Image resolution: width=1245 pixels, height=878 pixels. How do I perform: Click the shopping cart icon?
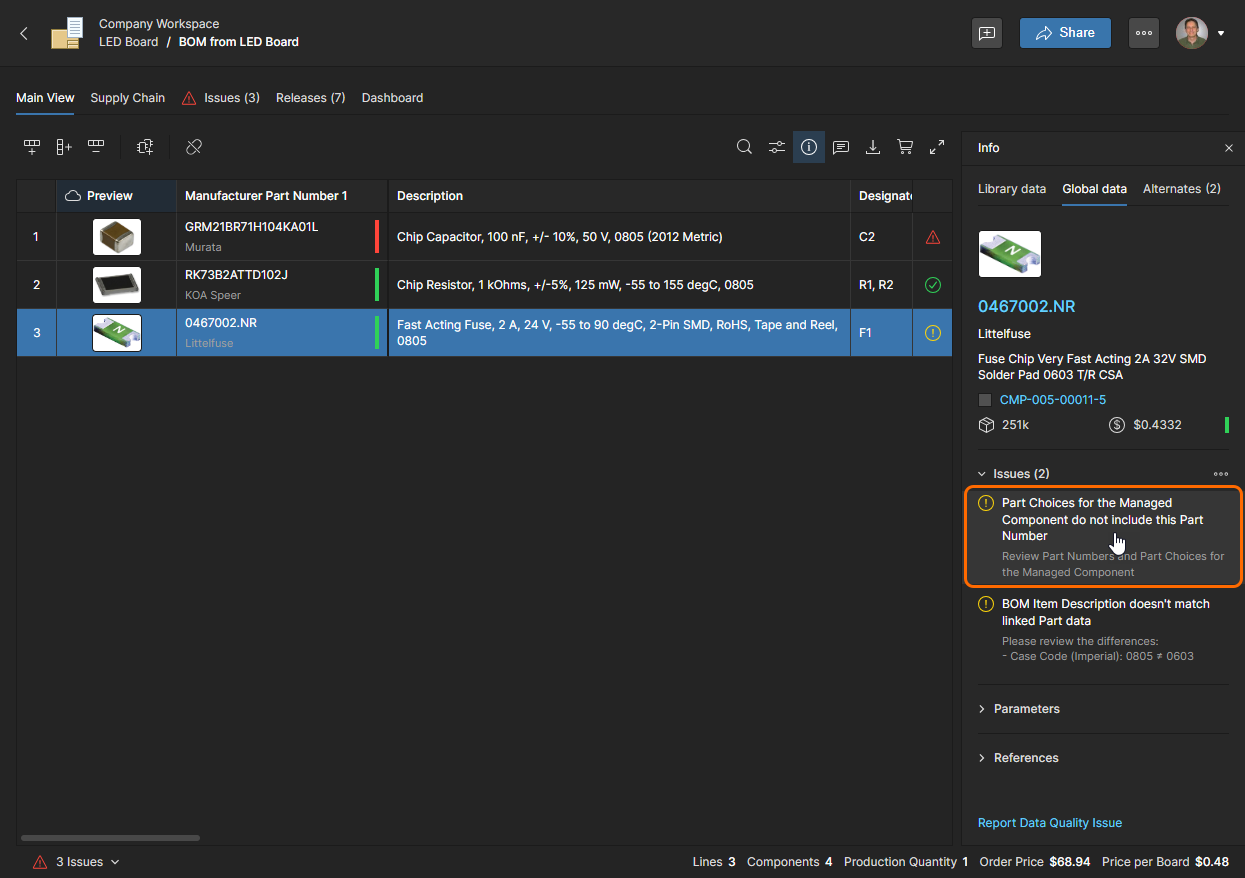coord(905,147)
